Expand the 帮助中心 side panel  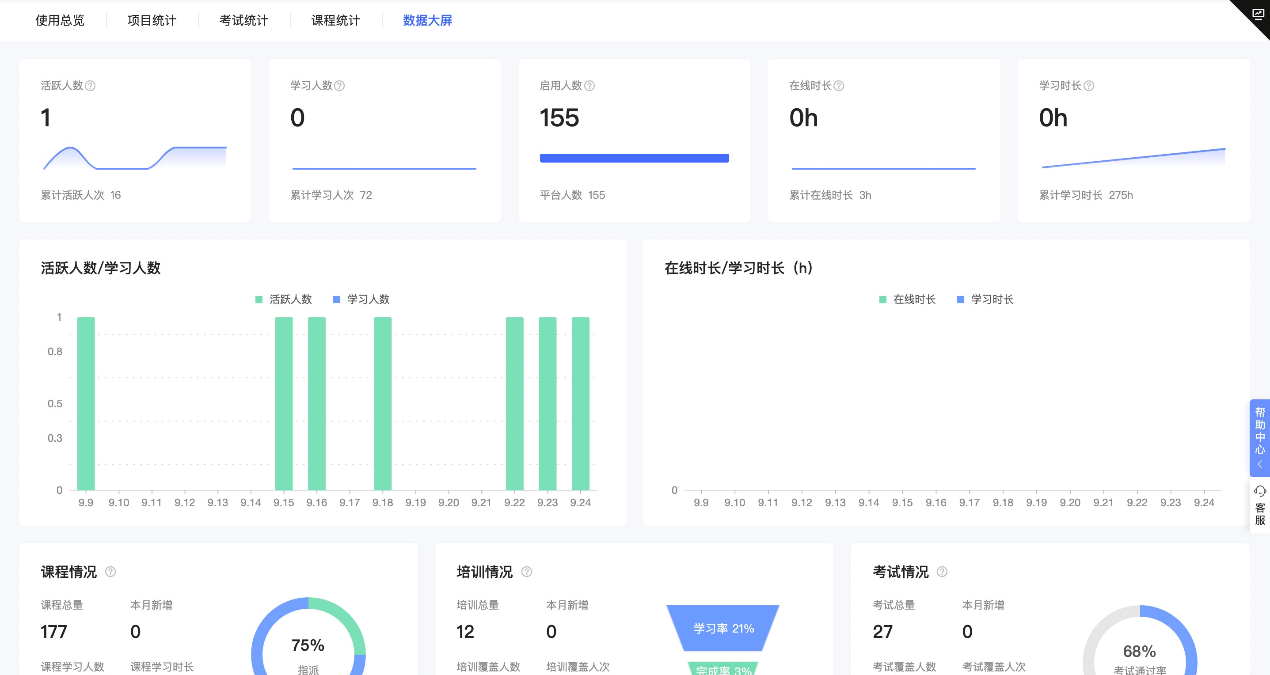tap(1260, 438)
